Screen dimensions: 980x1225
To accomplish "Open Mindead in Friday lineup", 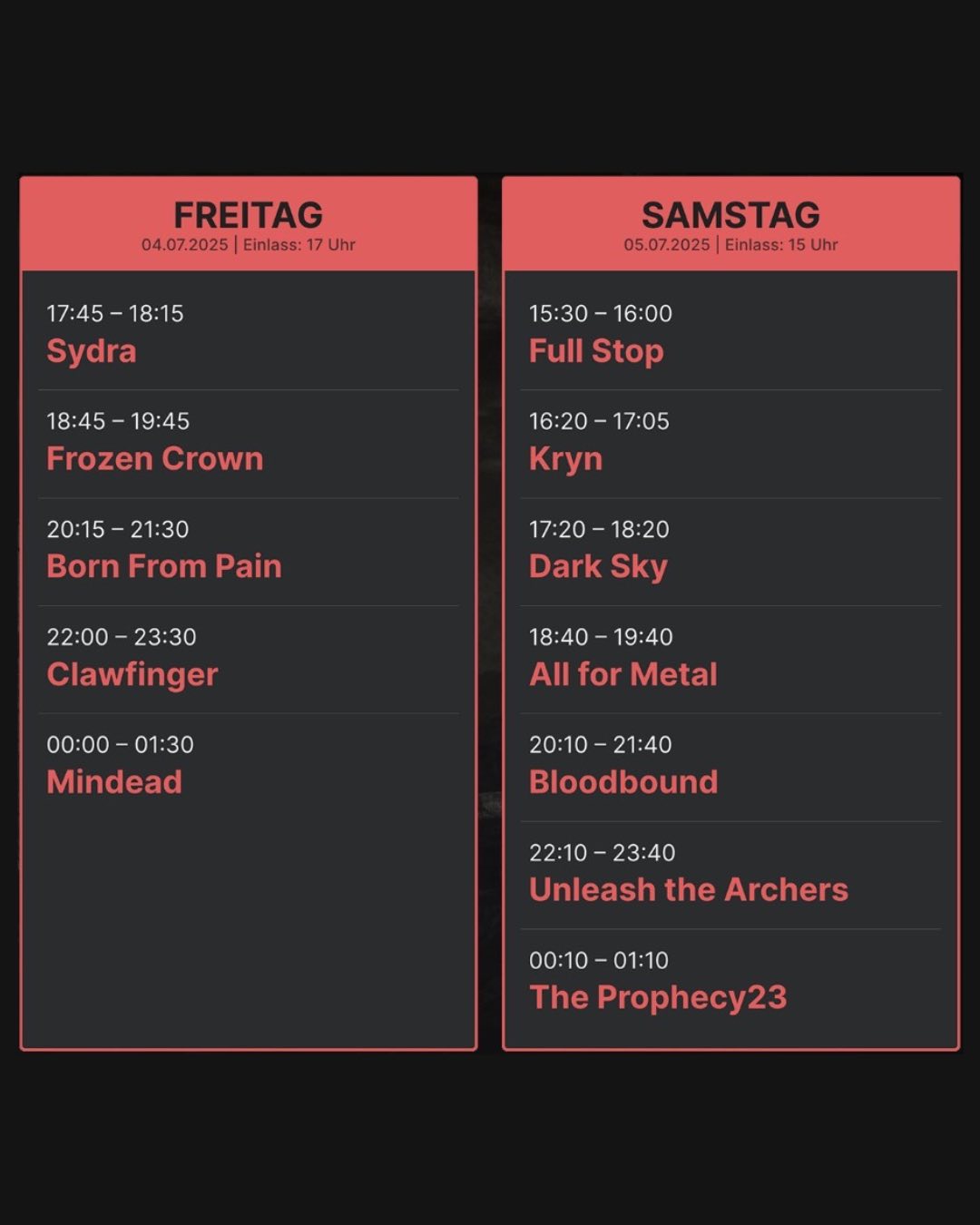I will [x=114, y=782].
